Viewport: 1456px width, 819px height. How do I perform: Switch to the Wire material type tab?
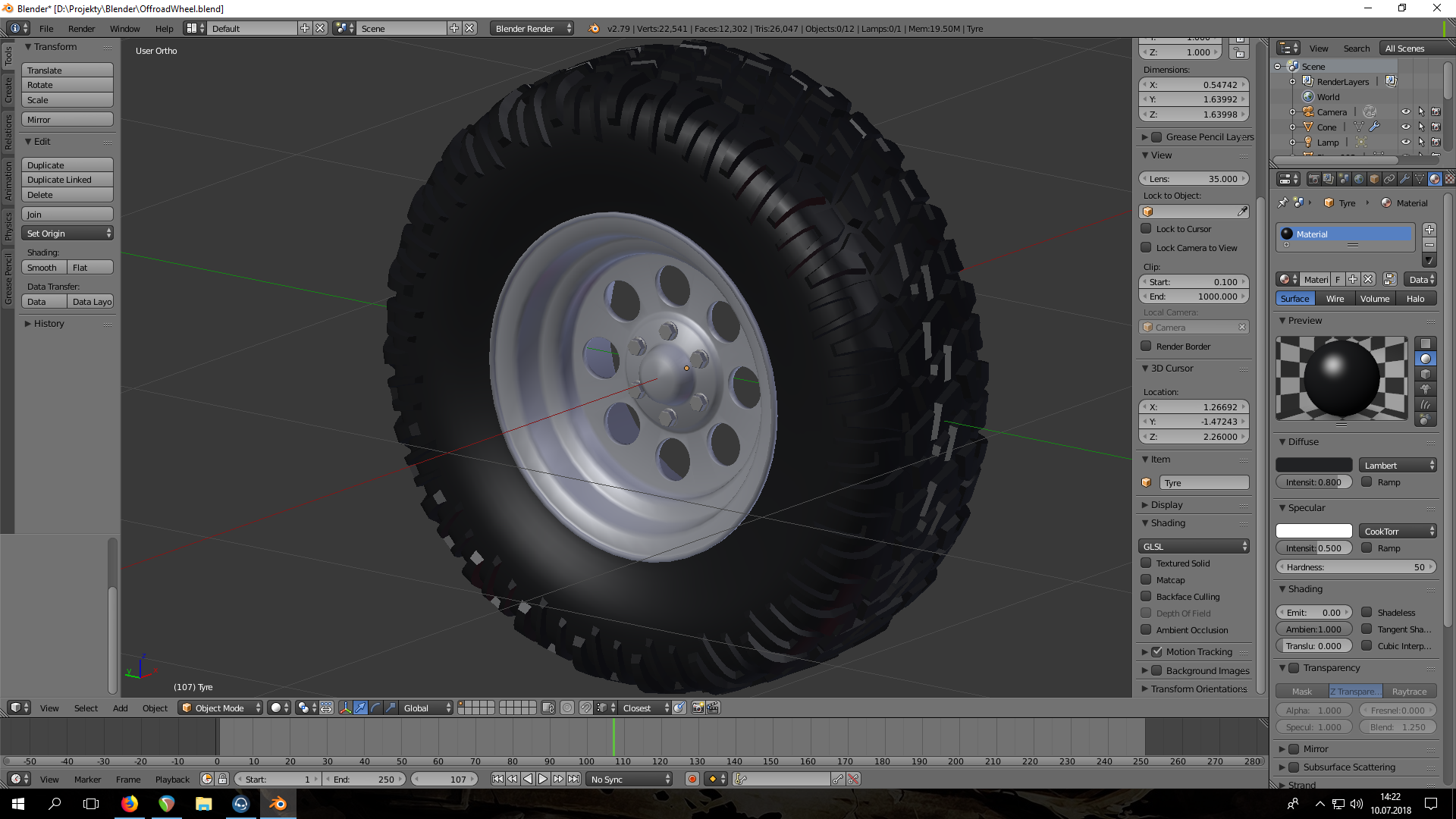tap(1335, 298)
